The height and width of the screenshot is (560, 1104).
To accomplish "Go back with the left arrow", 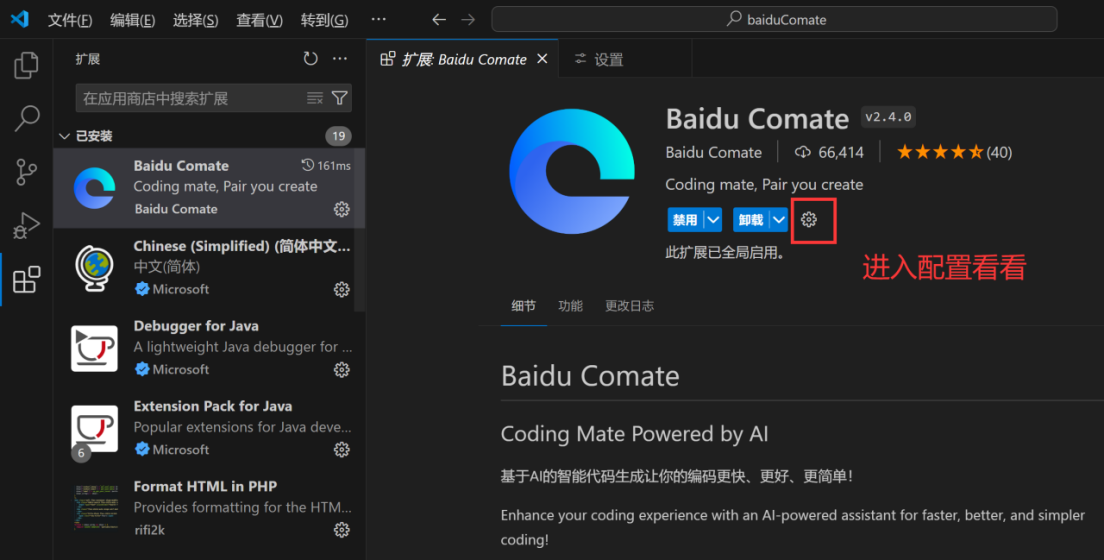I will pos(439,20).
